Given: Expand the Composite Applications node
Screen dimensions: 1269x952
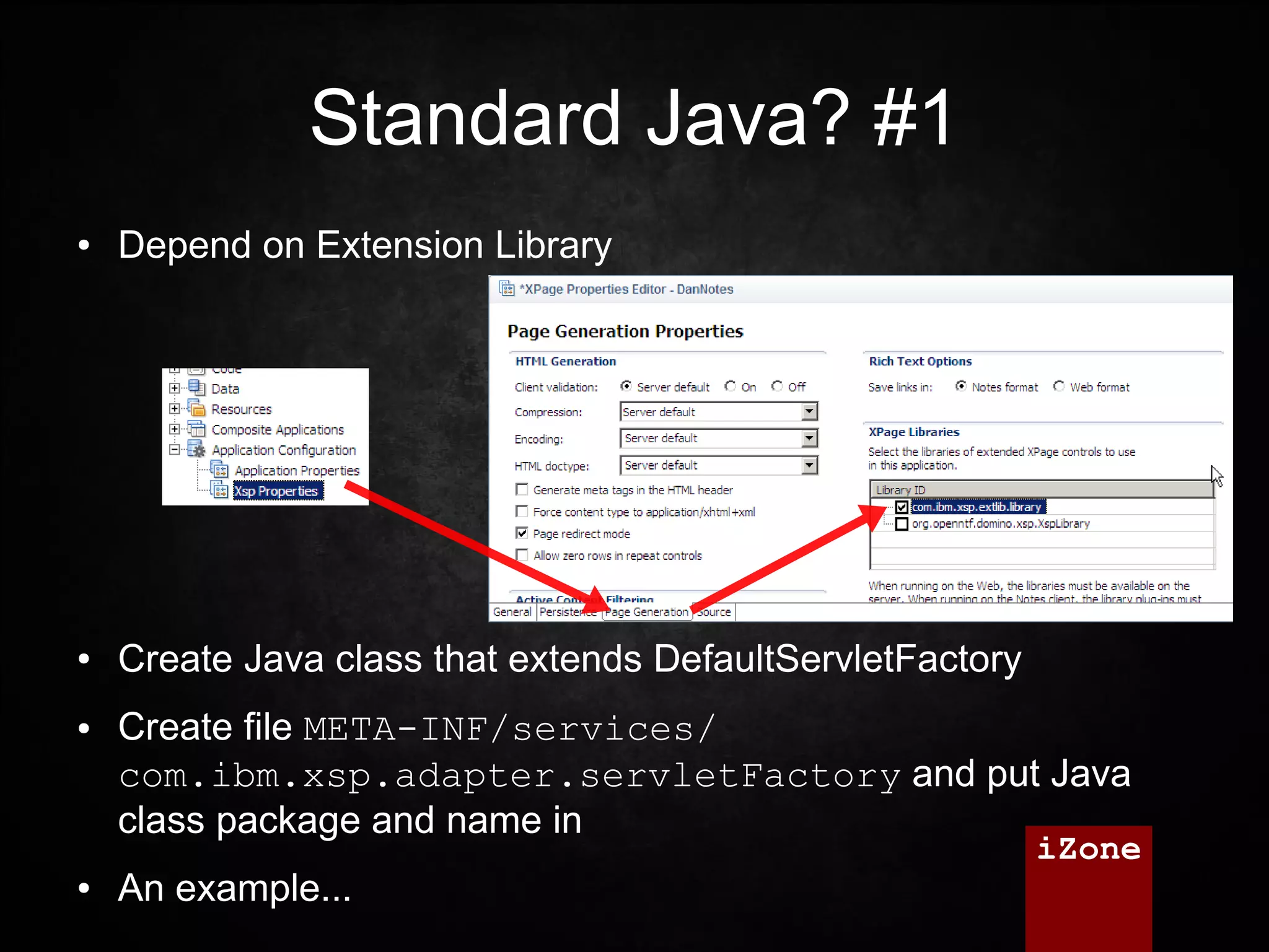Looking at the screenshot, I should point(174,429).
